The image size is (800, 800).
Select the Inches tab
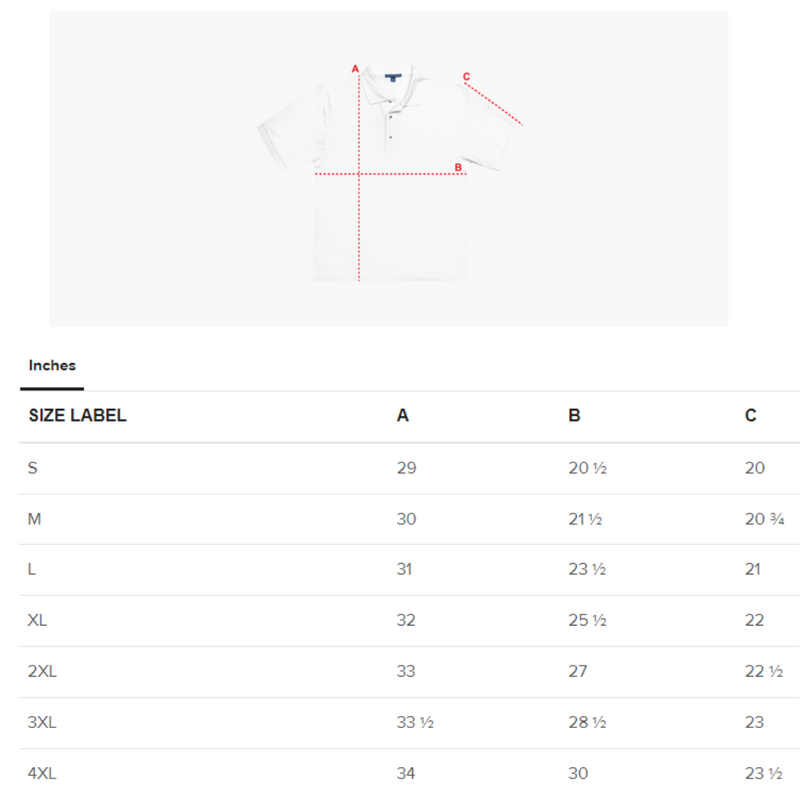pyautogui.click(x=52, y=366)
